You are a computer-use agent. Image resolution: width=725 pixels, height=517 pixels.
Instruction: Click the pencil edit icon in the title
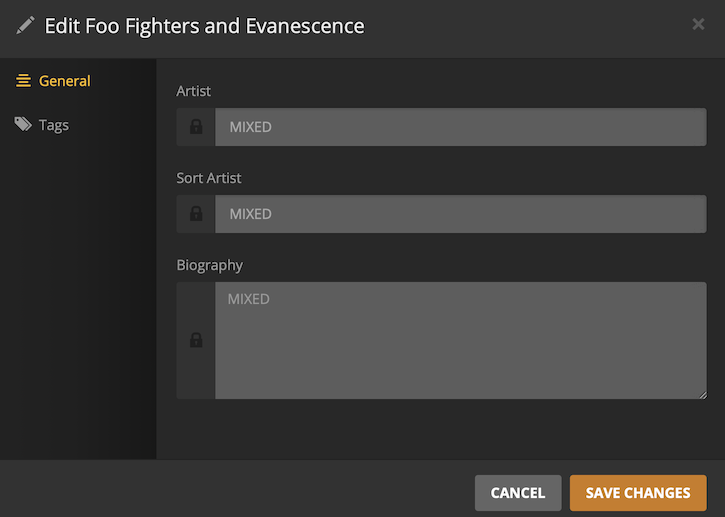click(25, 26)
